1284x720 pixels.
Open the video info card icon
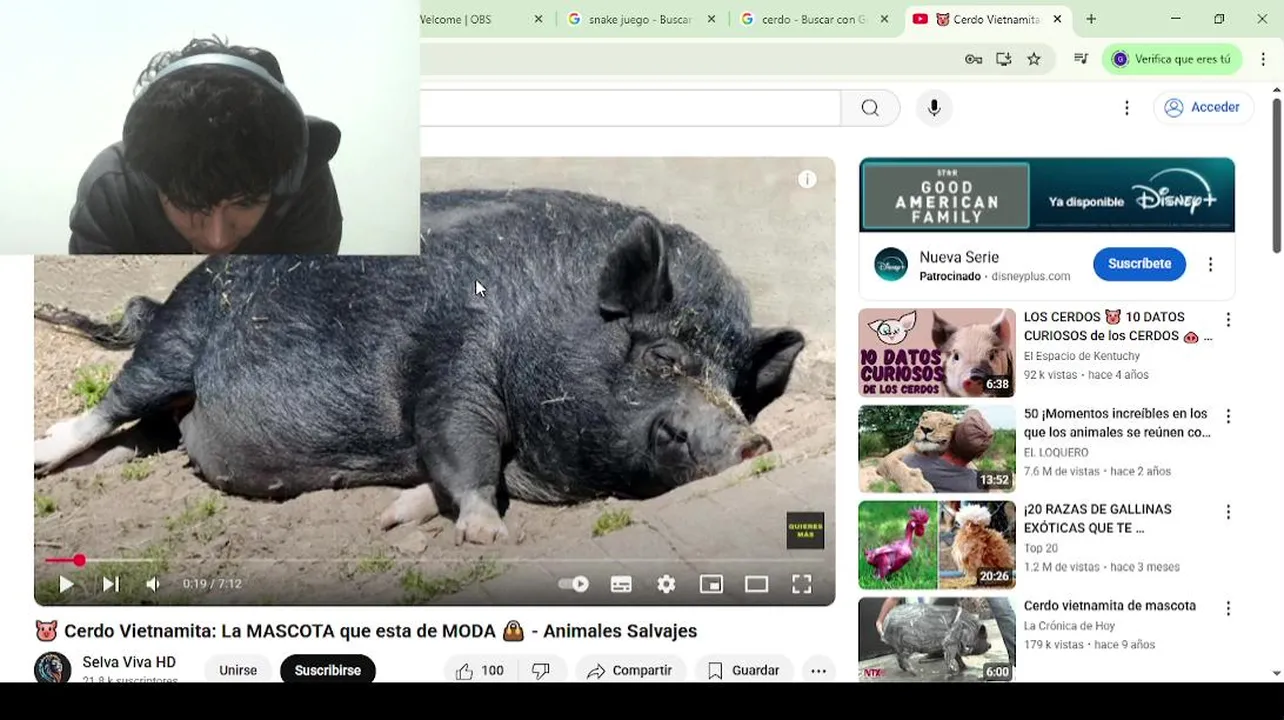(x=807, y=179)
